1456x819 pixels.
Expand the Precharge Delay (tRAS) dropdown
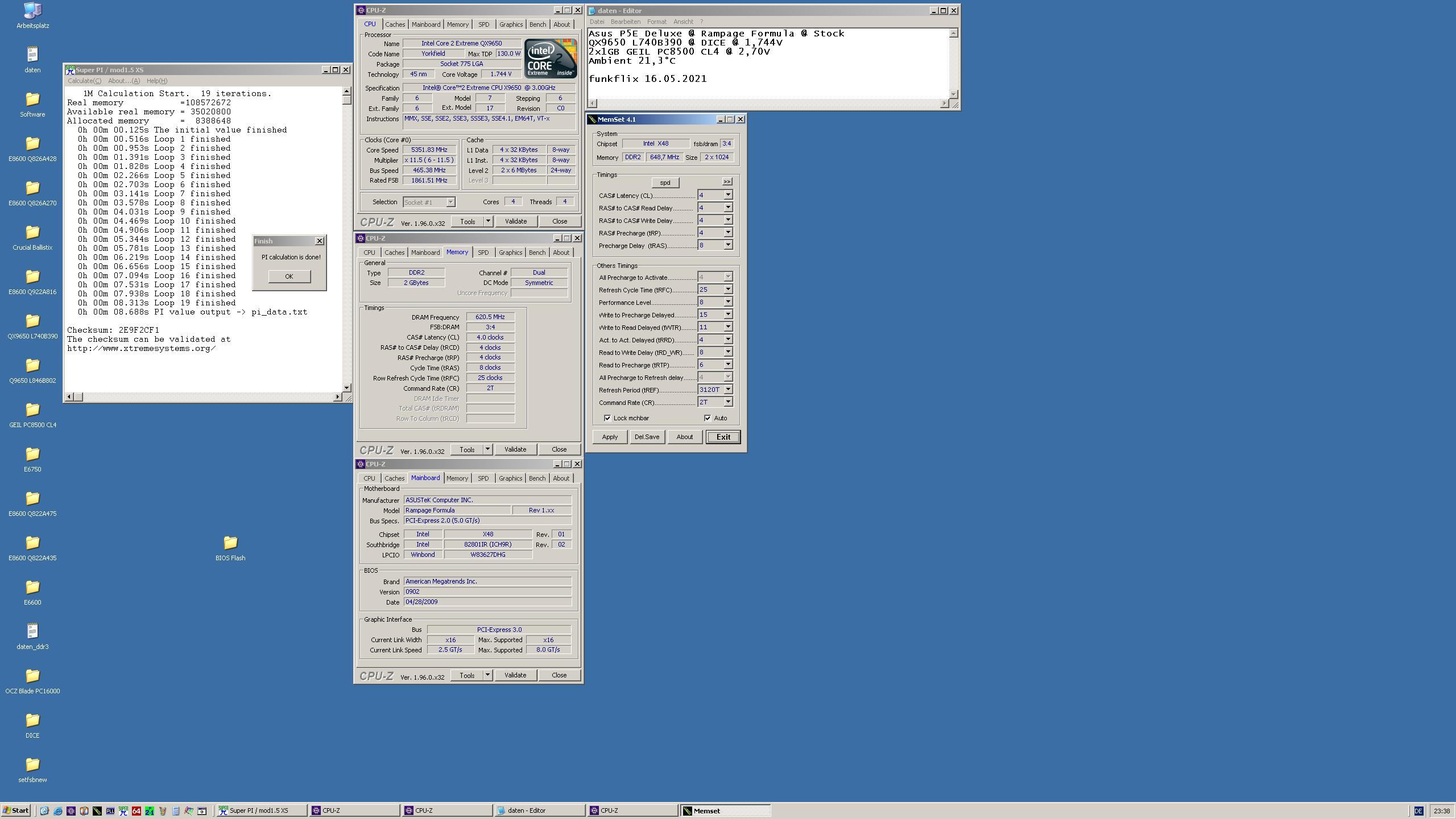[x=727, y=245]
